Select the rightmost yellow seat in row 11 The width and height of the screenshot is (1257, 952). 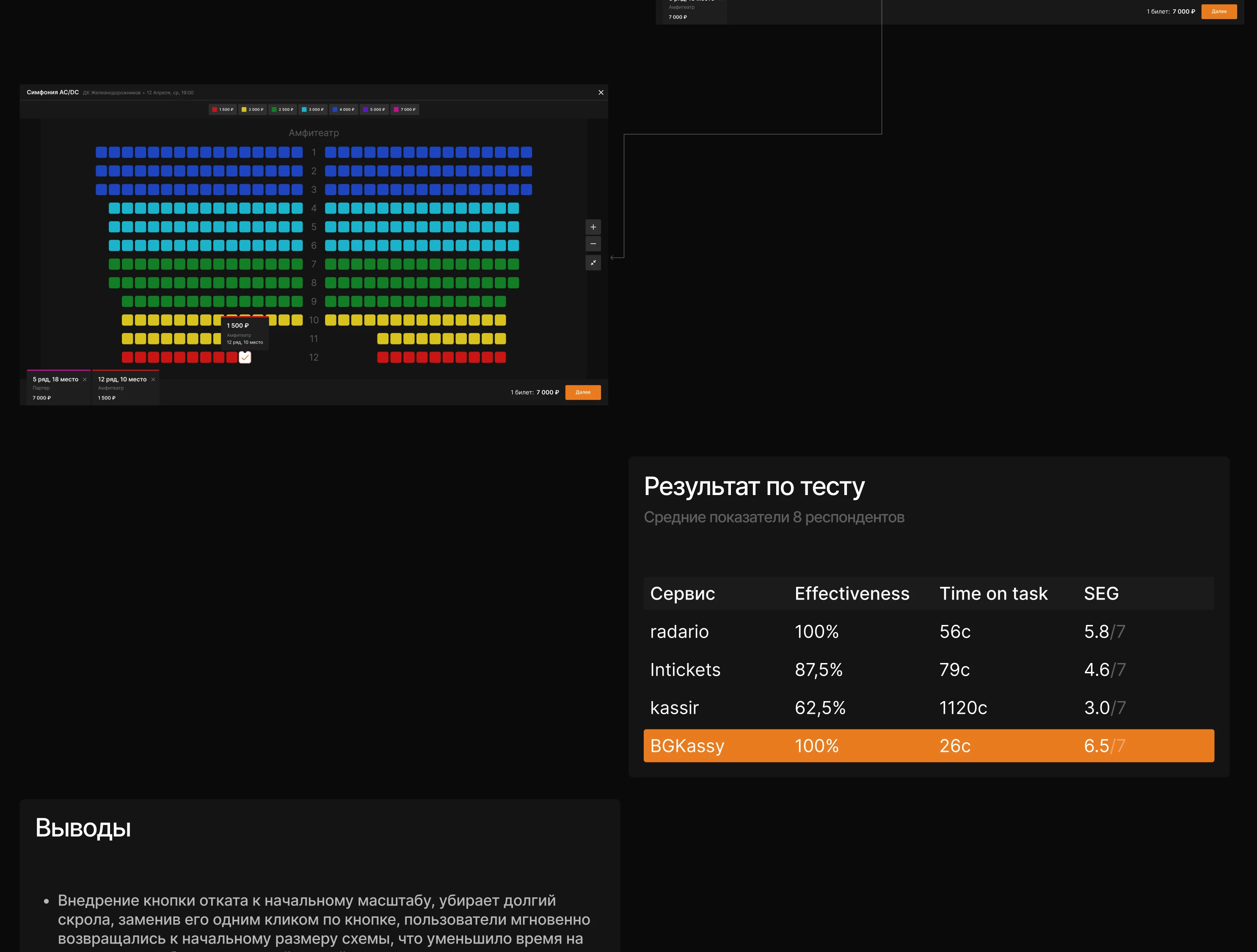(x=501, y=339)
